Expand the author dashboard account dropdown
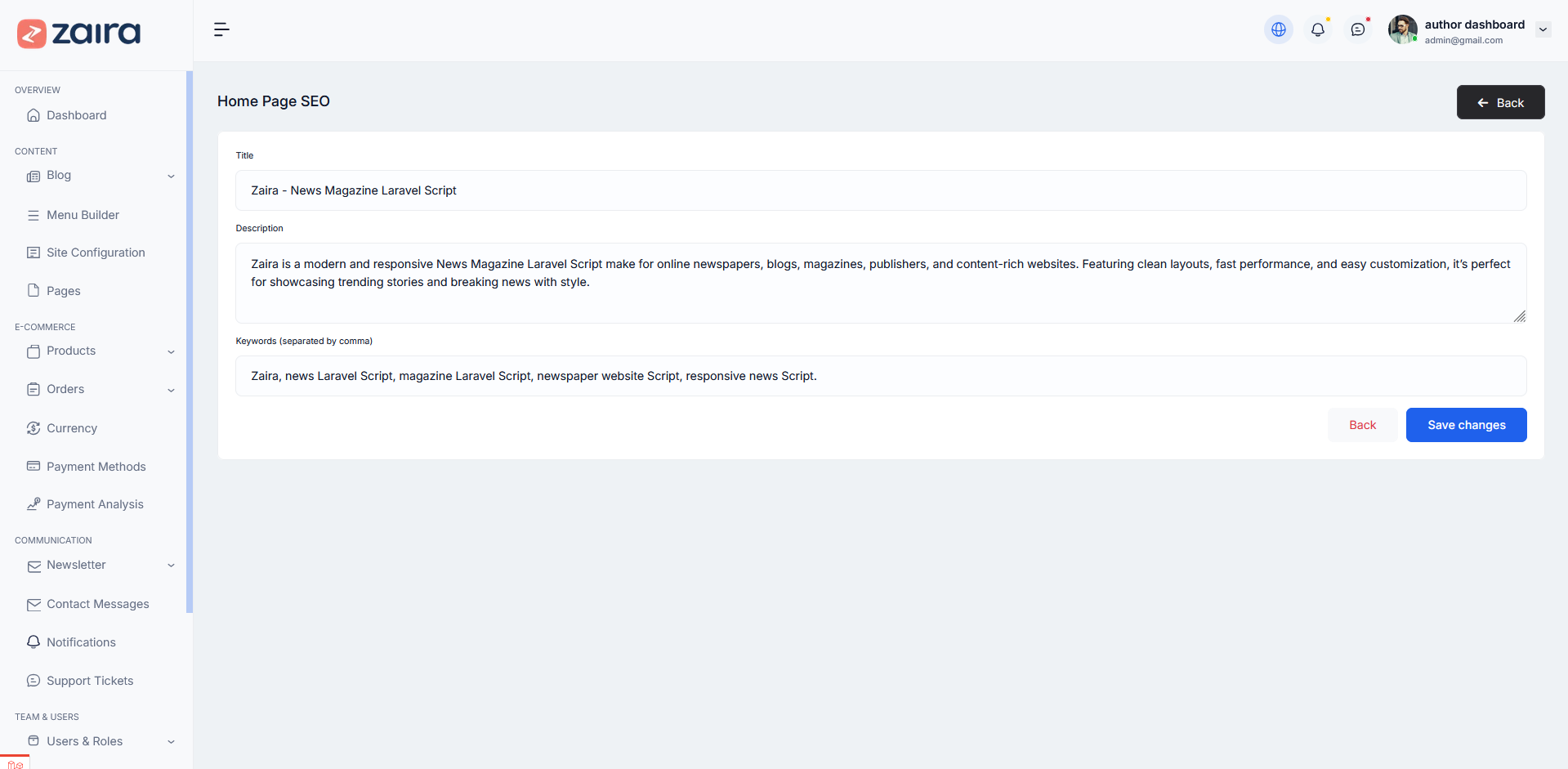Viewport: 1568px width, 769px height. [x=1543, y=30]
